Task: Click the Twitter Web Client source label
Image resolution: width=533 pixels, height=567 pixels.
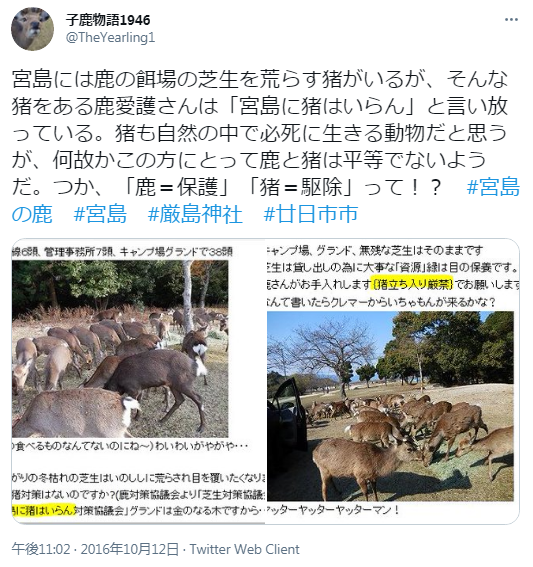Action: (x=245, y=549)
